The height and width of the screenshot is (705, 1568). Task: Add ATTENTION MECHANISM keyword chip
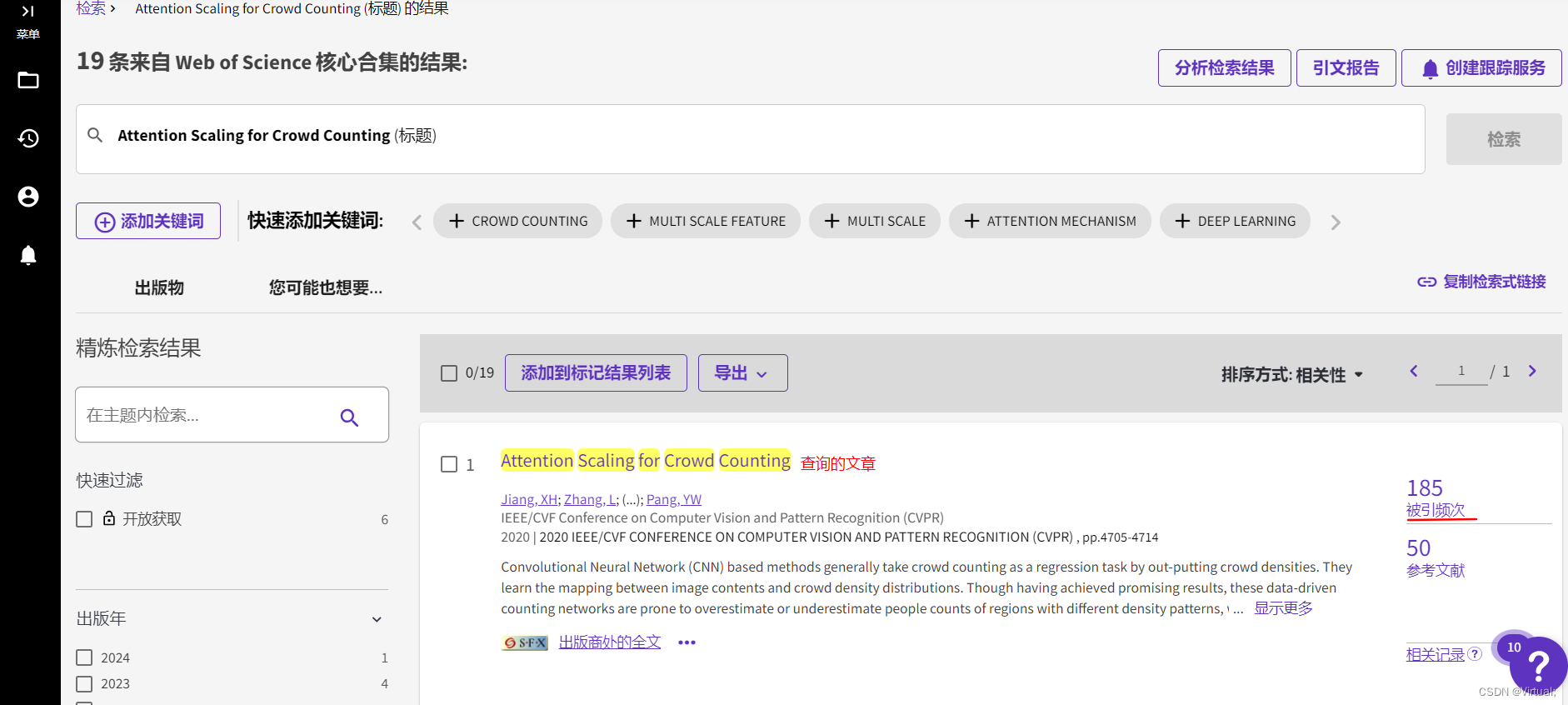[1050, 221]
